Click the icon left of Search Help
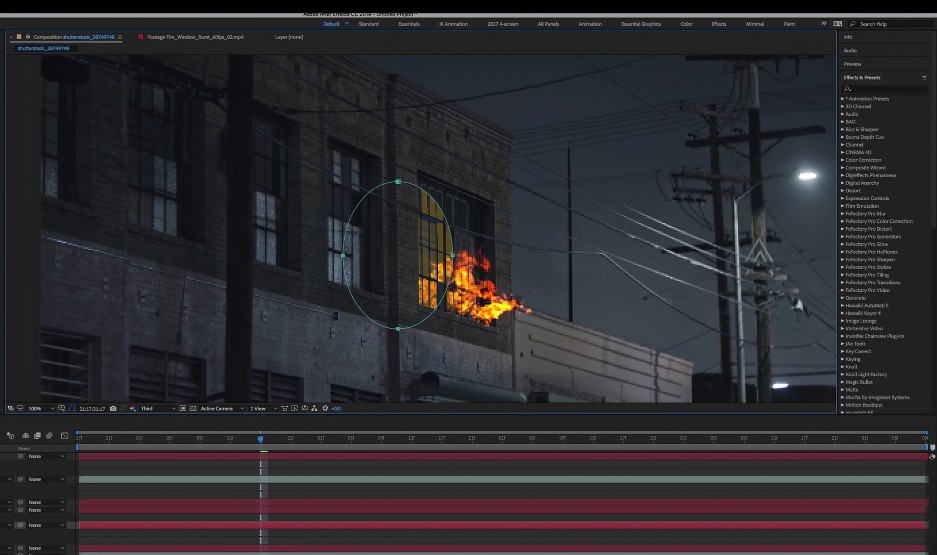The height and width of the screenshot is (555, 937). 838,24
